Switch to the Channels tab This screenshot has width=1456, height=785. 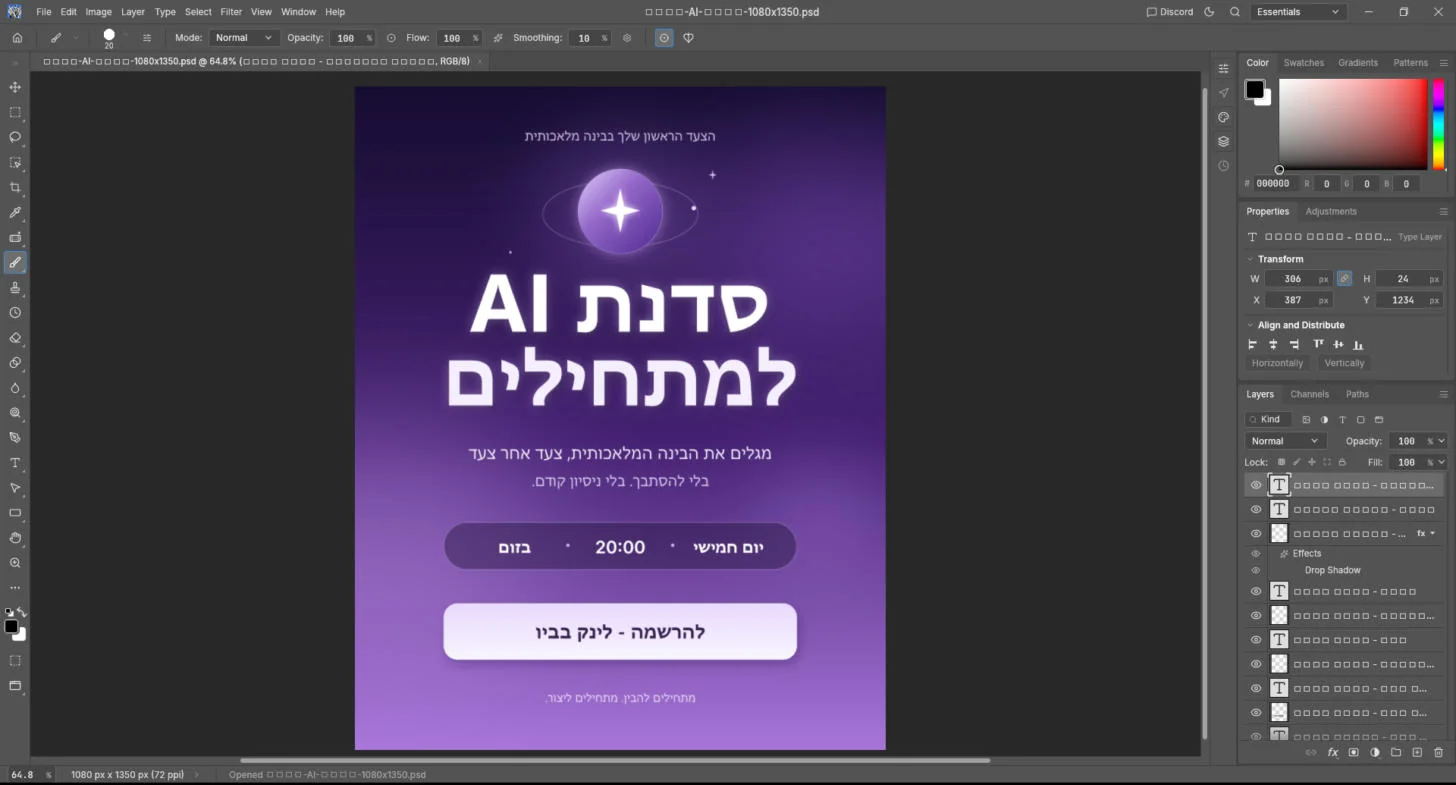click(1309, 394)
